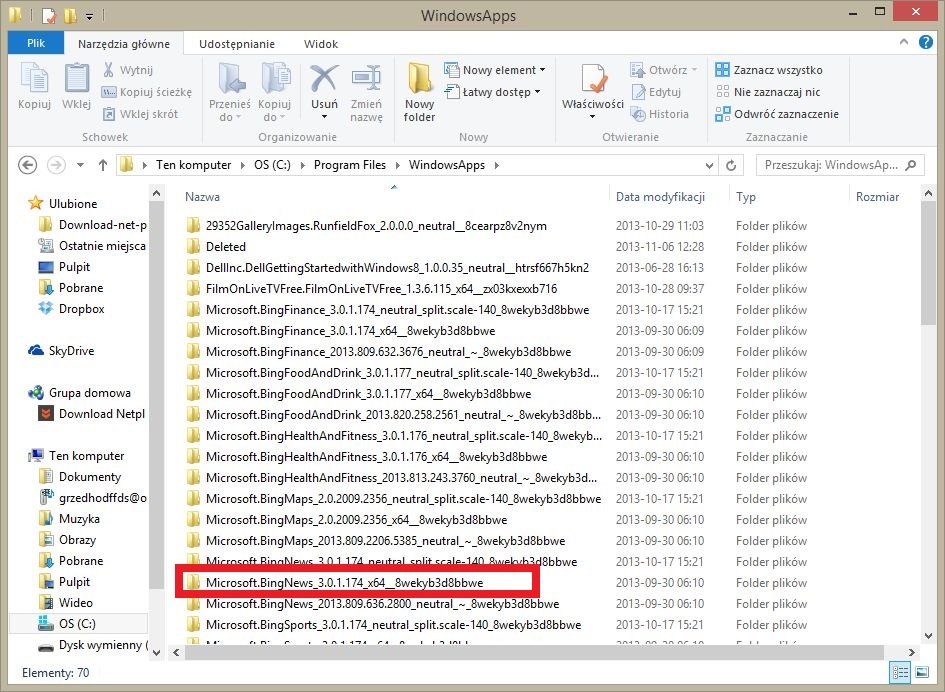
Task: Open Obrazy in the navigation pane
Action: point(67,539)
